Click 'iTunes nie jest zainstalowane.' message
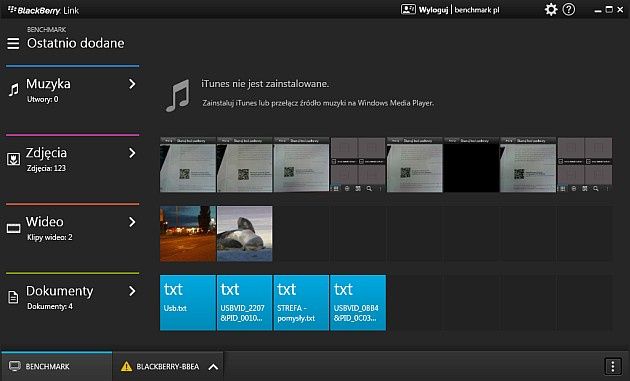 pos(265,84)
